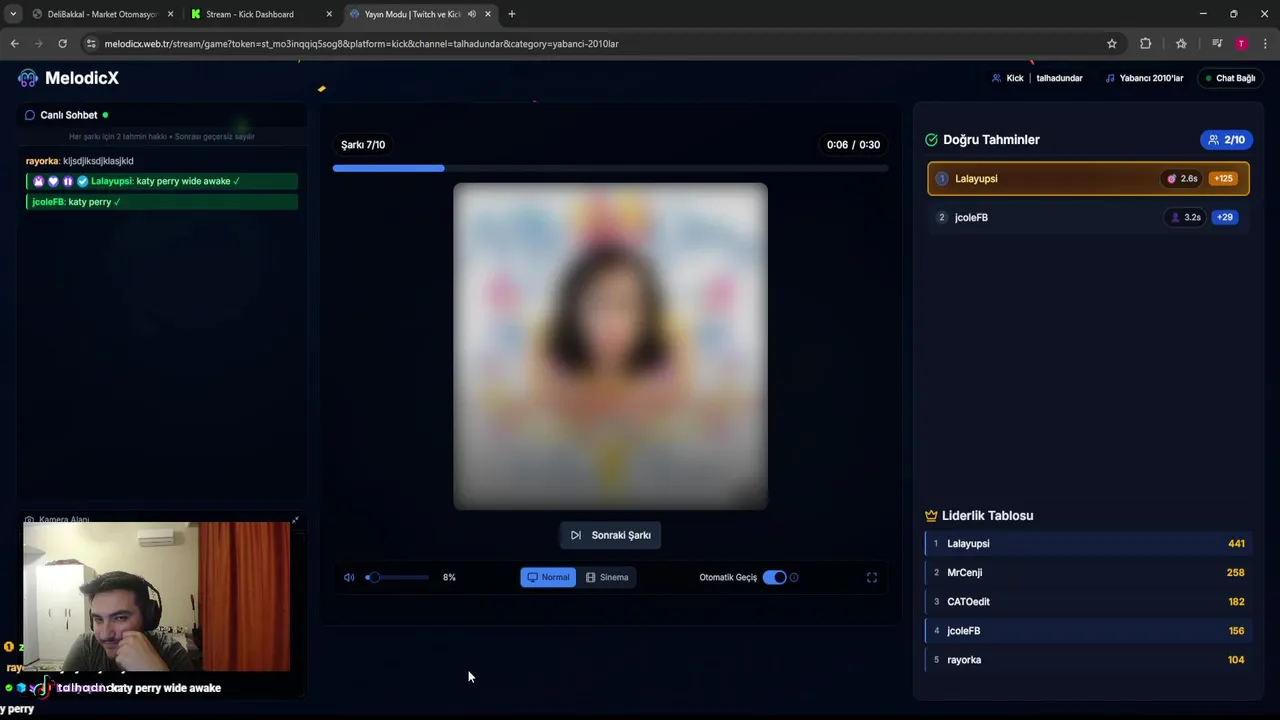Open the Chrome three-dot menu
1280x720 pixels.
point(1265,44)
